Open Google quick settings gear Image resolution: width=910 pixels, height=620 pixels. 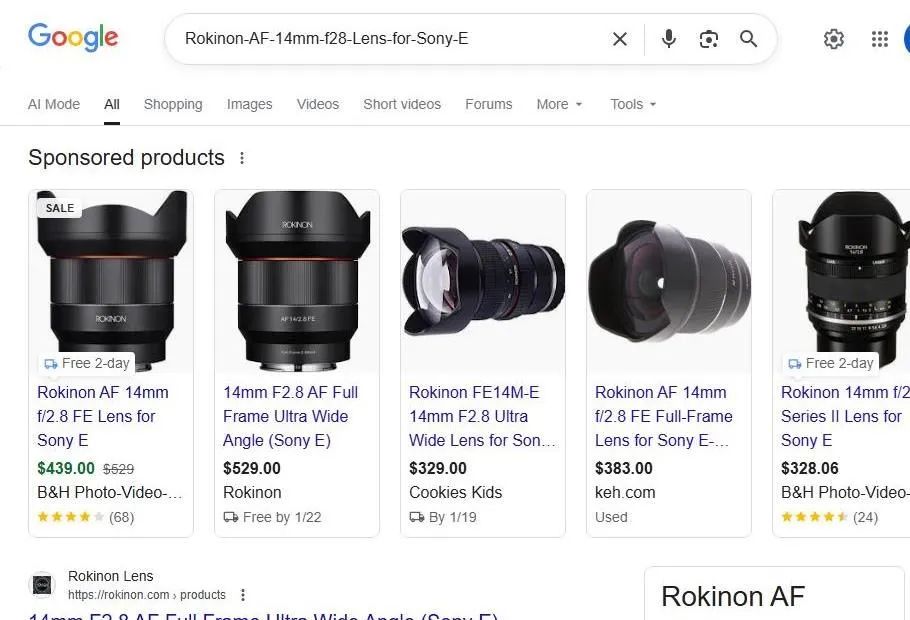pos(834,39)
